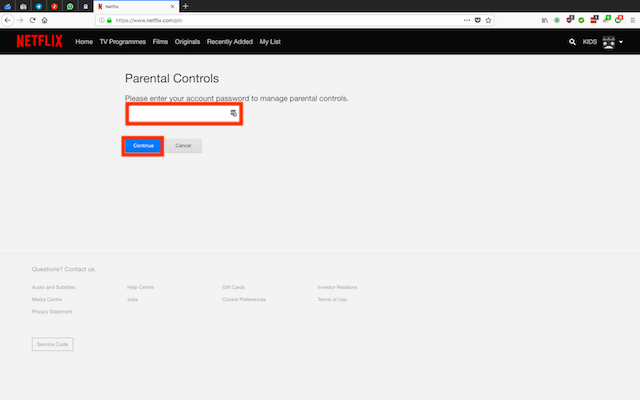Open the Firefox library icon

545,20
